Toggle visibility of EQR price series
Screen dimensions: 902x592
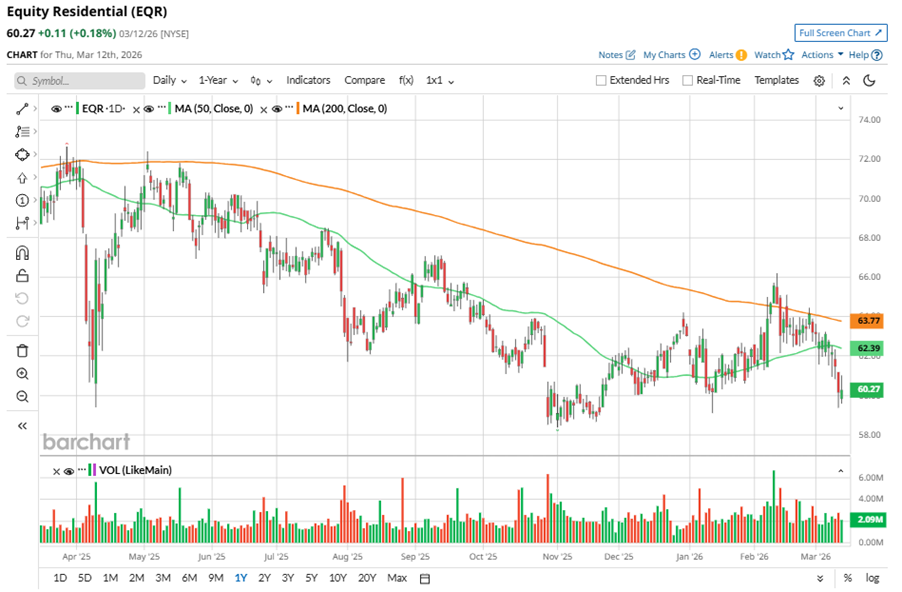click(x=56, y=109)
